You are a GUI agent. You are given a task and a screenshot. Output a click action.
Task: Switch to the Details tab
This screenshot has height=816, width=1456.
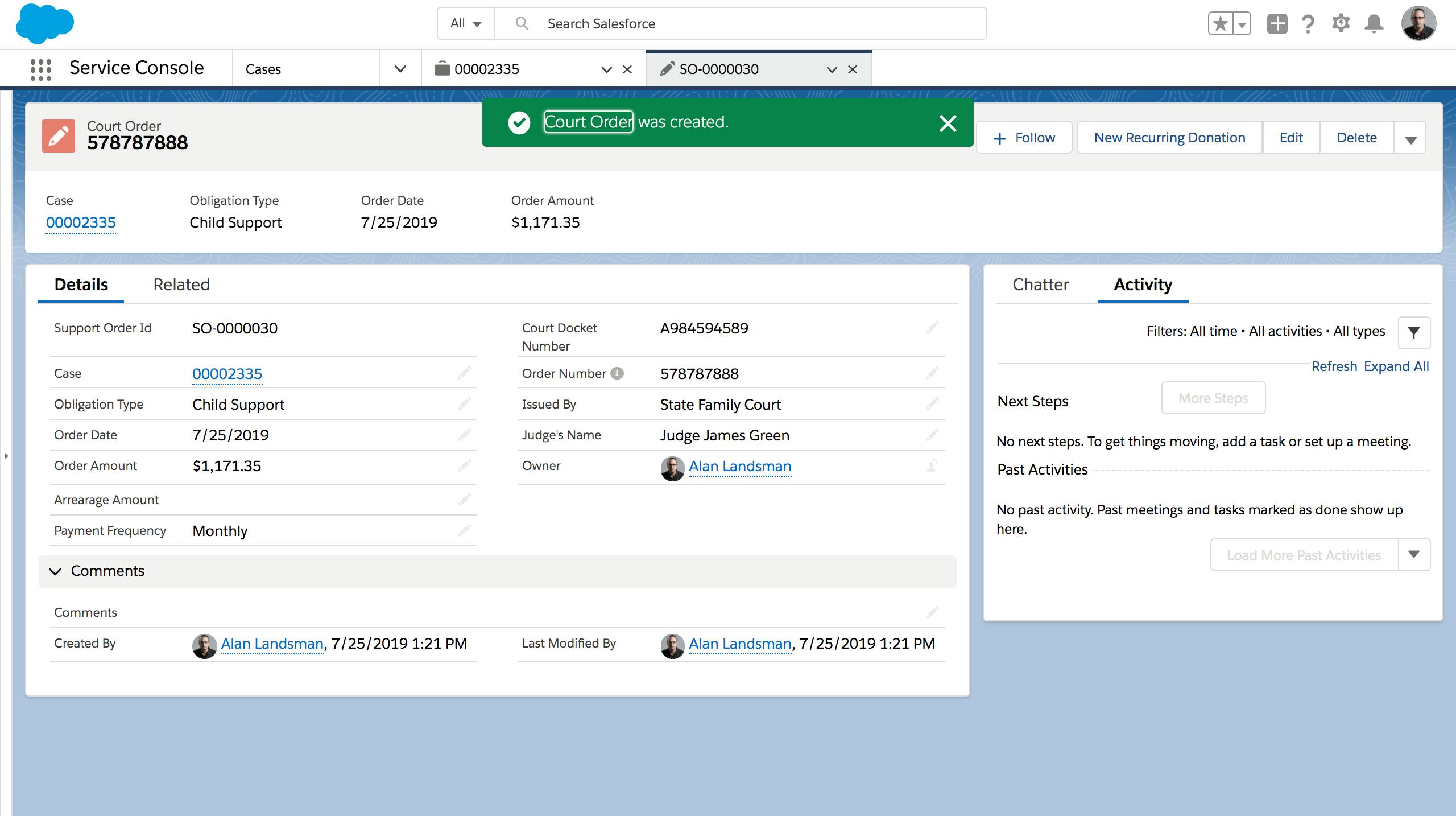(81, 285)
